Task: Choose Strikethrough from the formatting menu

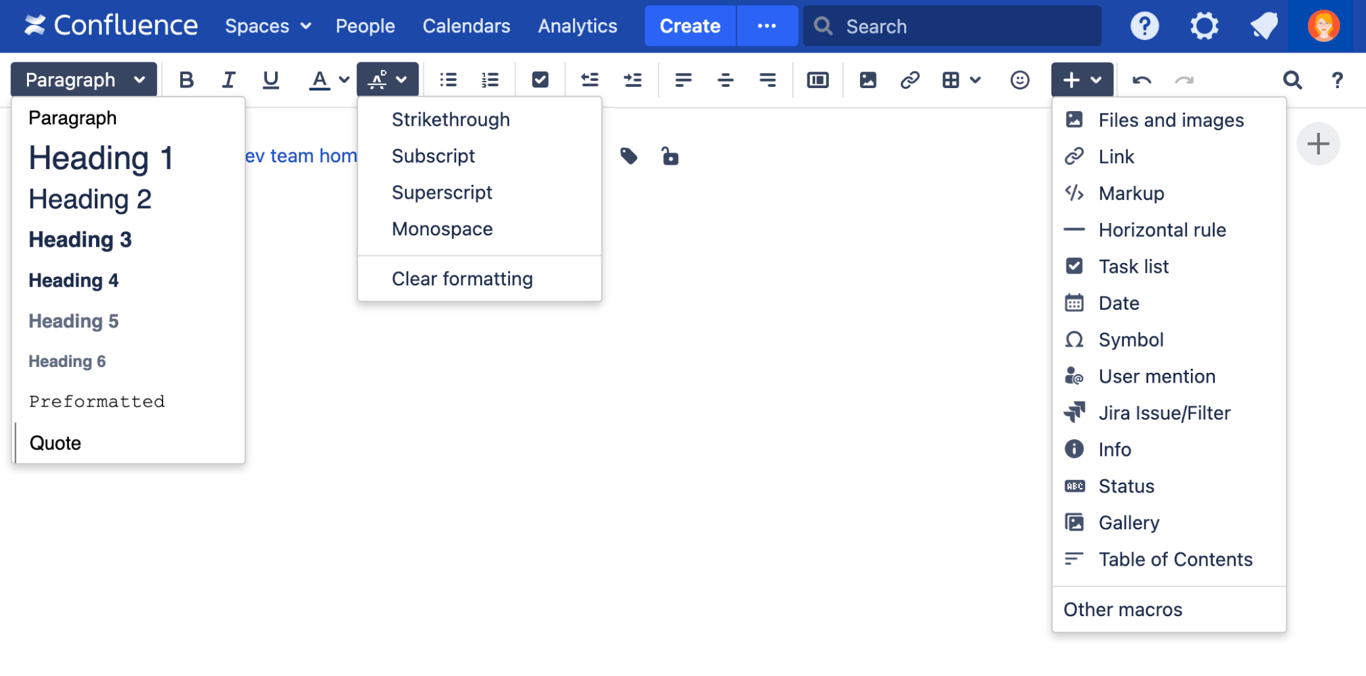Action: point(450,119)
